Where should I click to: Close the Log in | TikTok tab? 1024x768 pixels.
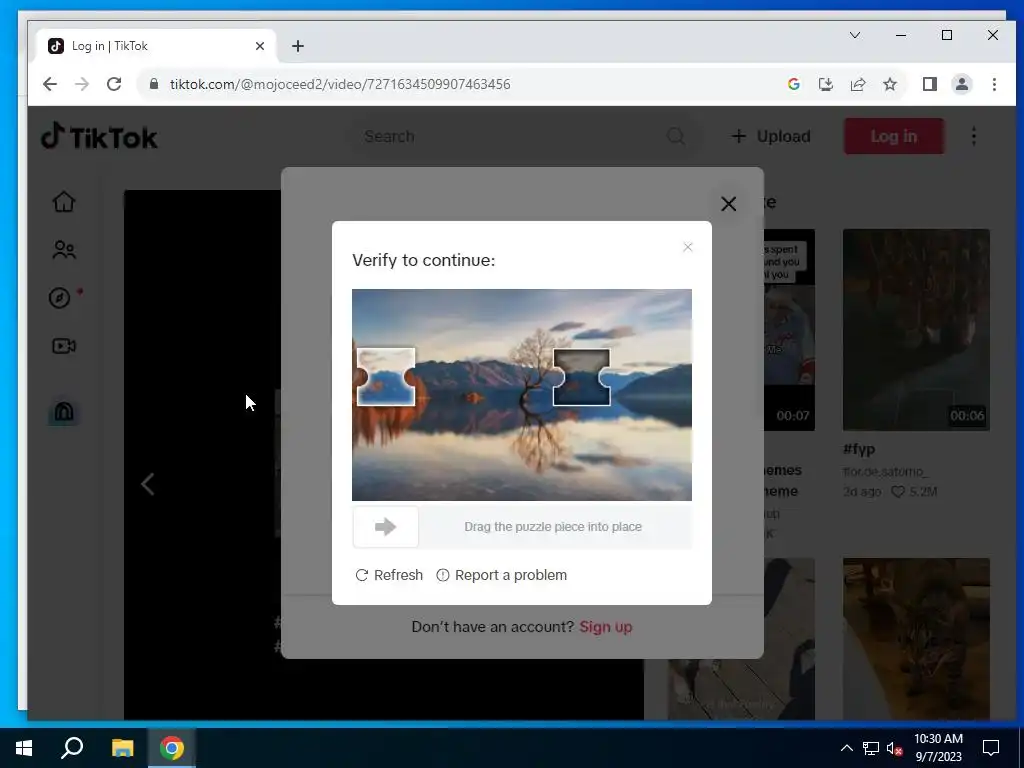(x=259, y=46)
